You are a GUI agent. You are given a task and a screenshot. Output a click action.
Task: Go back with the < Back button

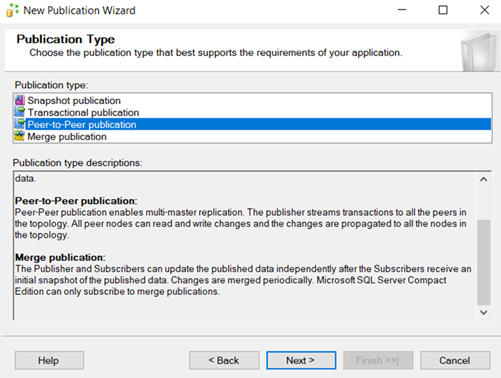(224, 360)
